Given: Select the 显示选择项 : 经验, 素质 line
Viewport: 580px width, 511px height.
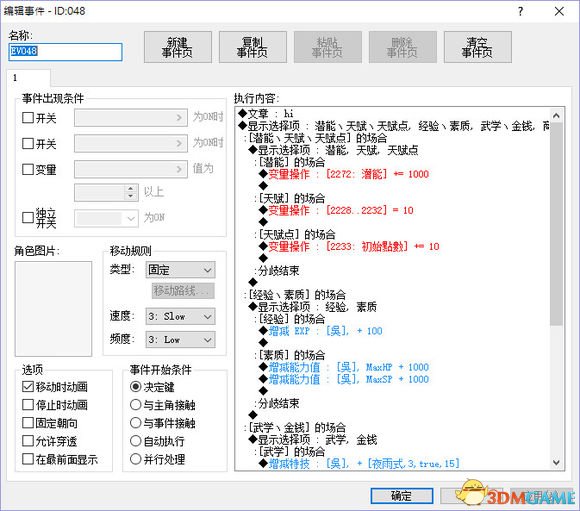Looking at the screenshot, I should click(313, 307).
